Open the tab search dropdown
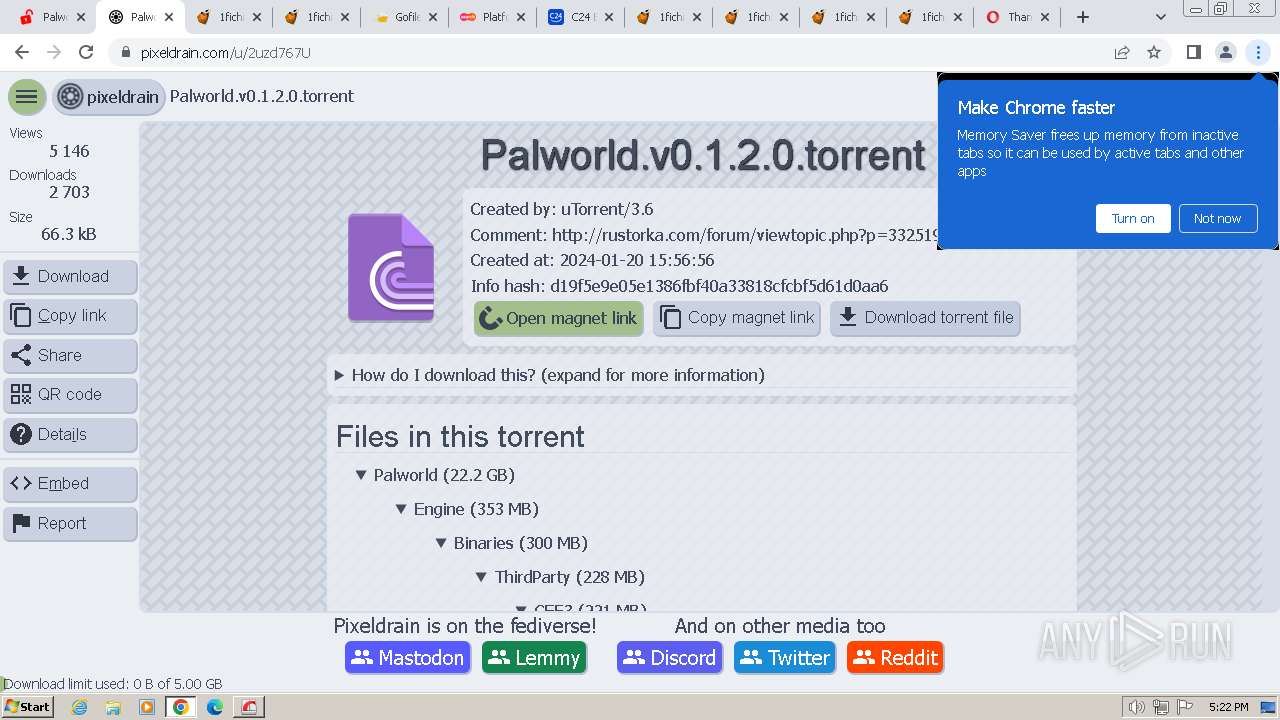 click(1161, 17)
